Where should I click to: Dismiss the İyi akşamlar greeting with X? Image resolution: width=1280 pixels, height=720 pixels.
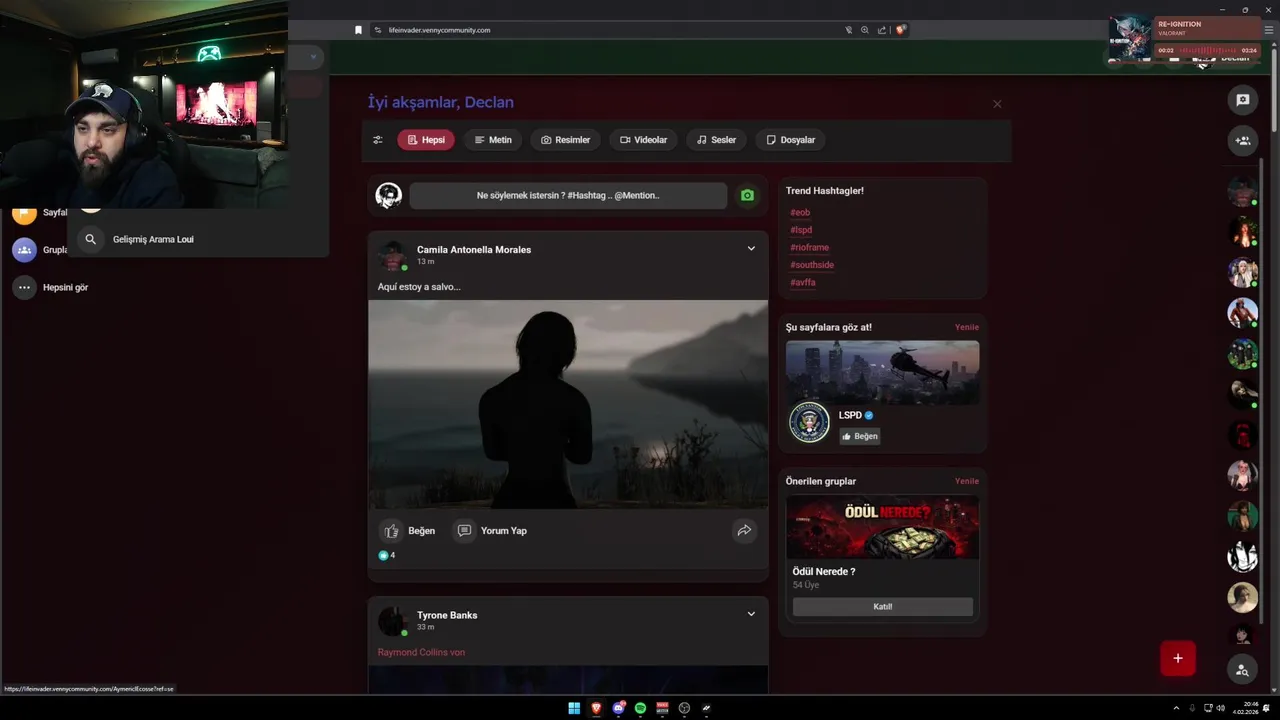pyautogui.click(x=997, y=104)
